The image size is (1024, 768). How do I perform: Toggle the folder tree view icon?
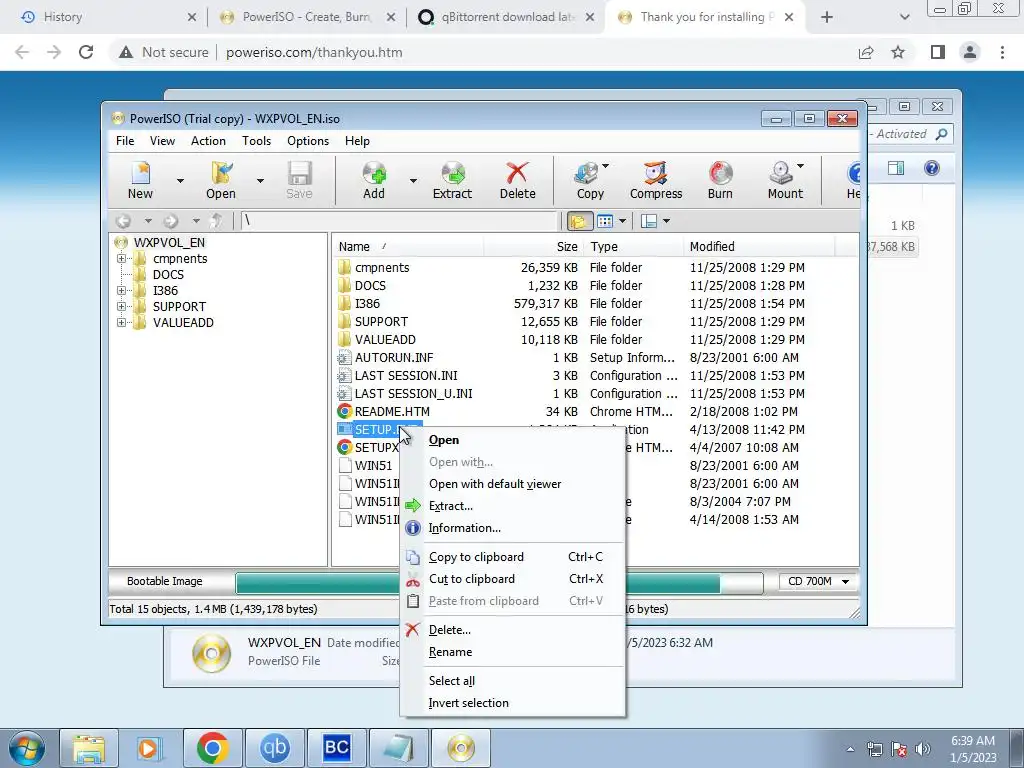[578, 221]
